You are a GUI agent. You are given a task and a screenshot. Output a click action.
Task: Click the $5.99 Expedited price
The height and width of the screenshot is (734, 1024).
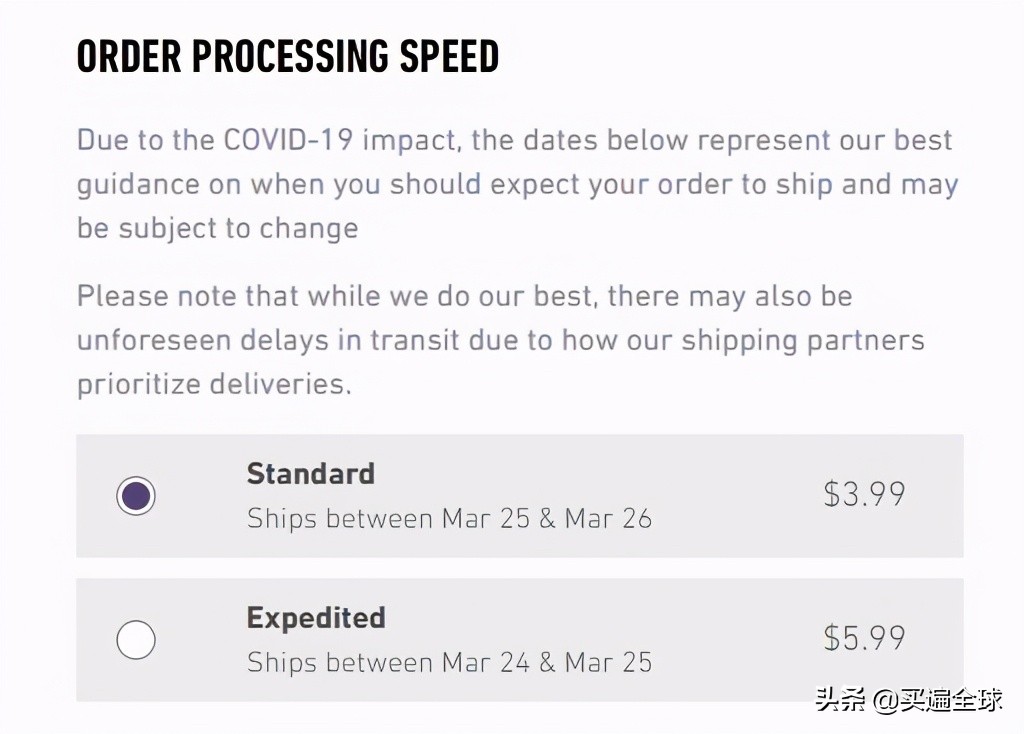(864, 638)
